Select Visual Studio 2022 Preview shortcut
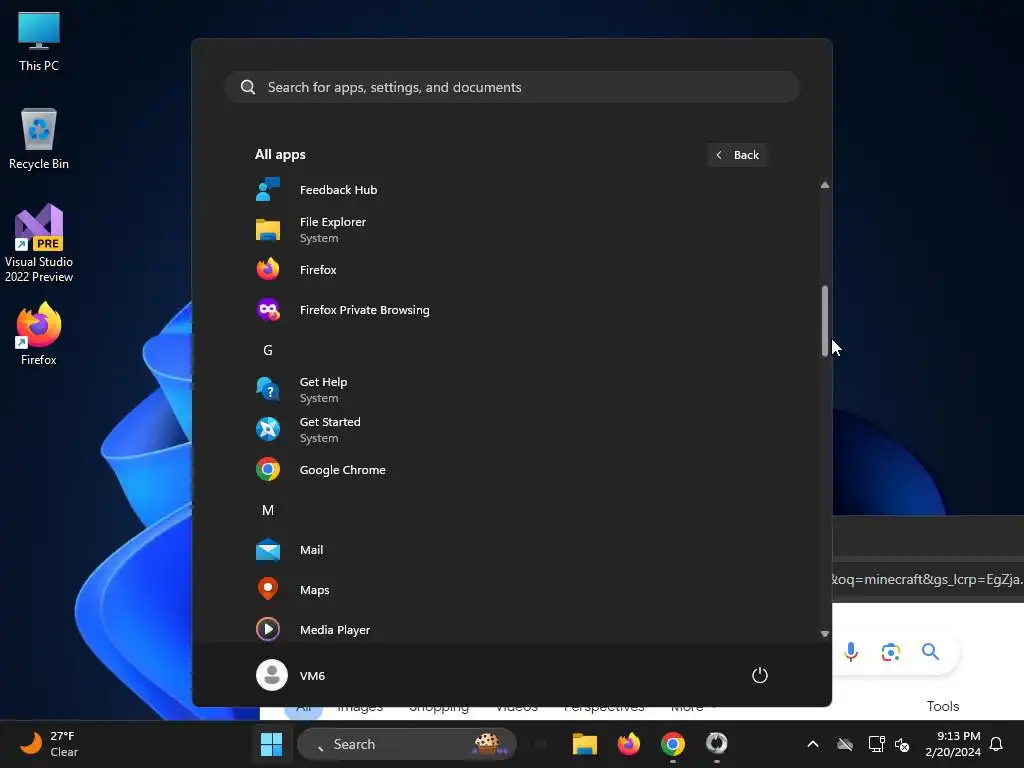This screenshot has width=1024, height=768. pyautogui.click(x=39, y=243)
